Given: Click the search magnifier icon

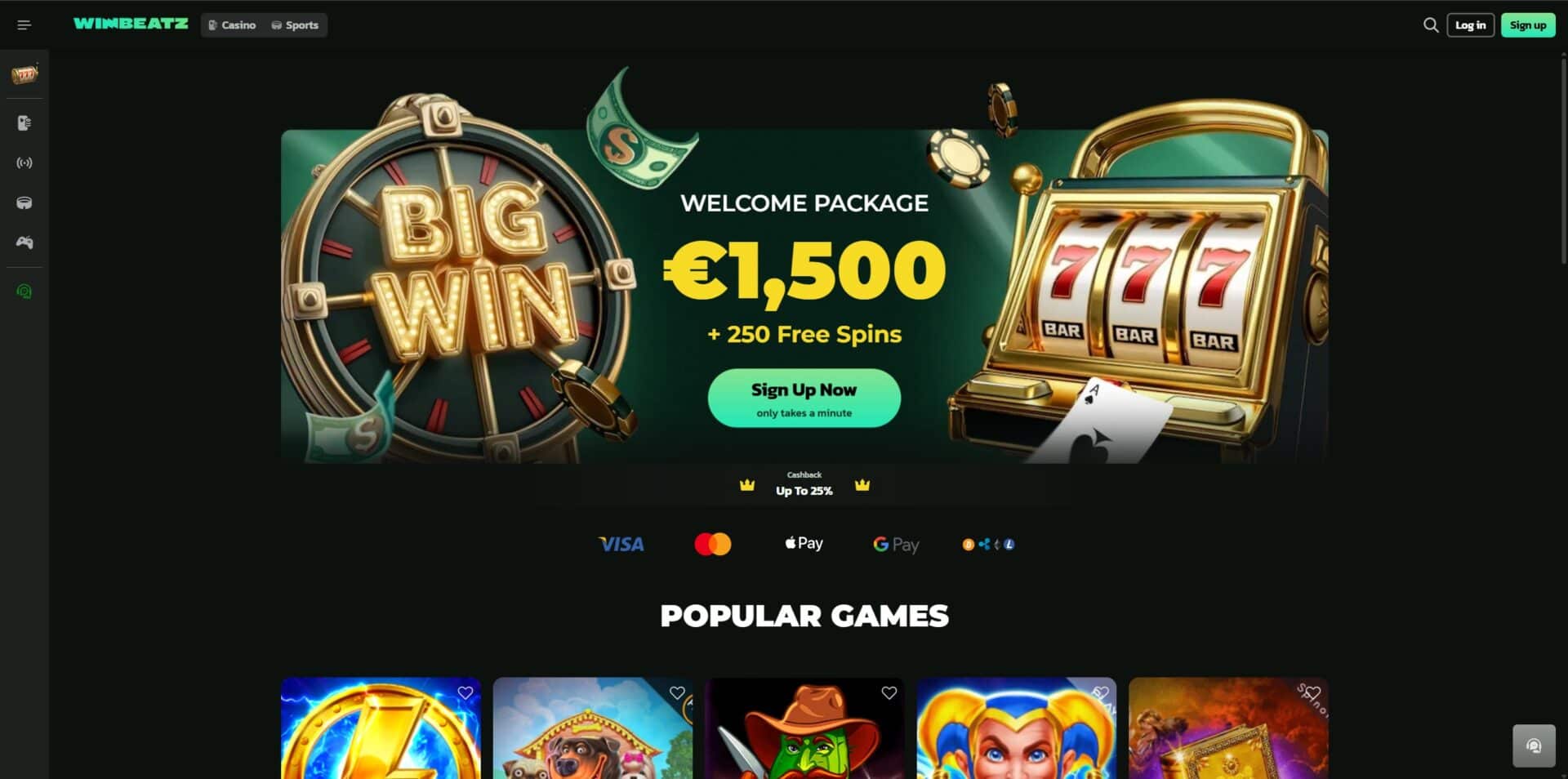Looking at the screenshot, I should pyautogui.click(x=1431, y=25).
